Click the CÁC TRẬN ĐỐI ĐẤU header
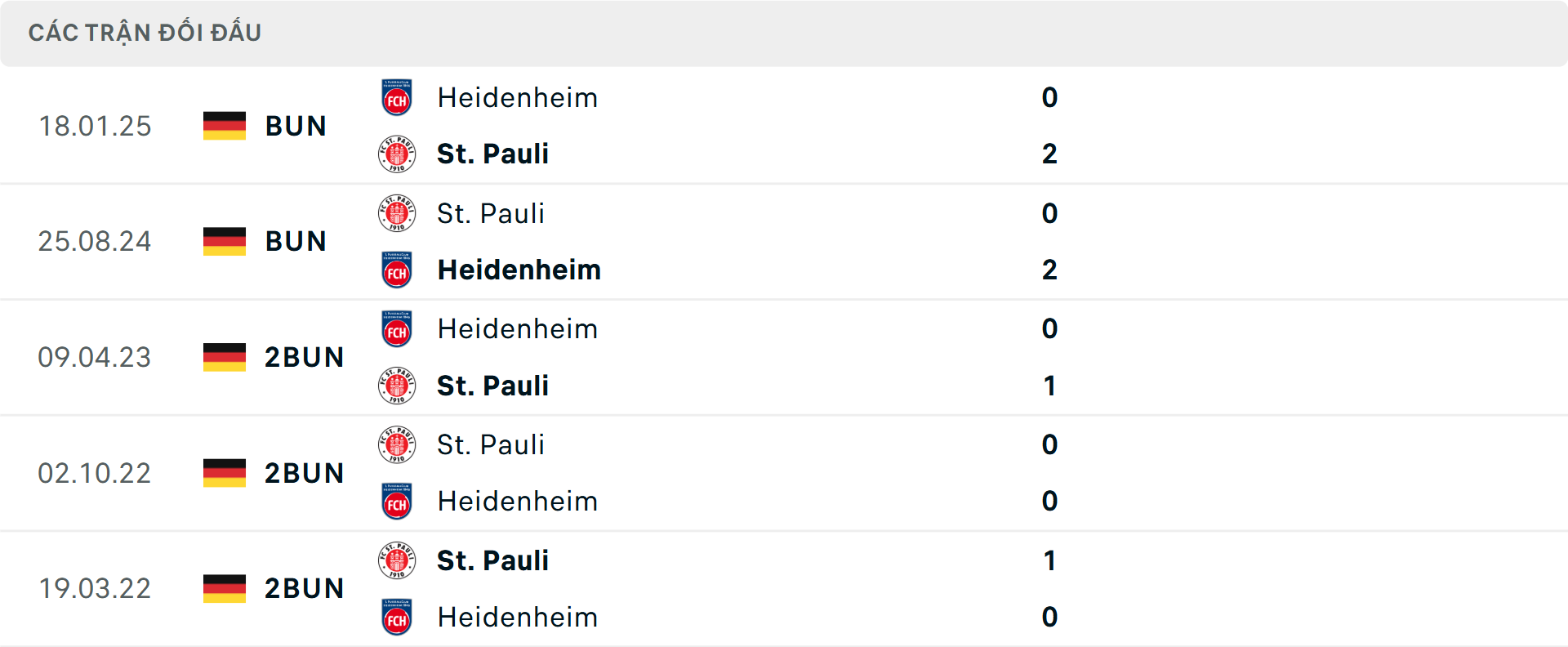The width and height of the screenshot is (1568, 647). click(145, 32)
